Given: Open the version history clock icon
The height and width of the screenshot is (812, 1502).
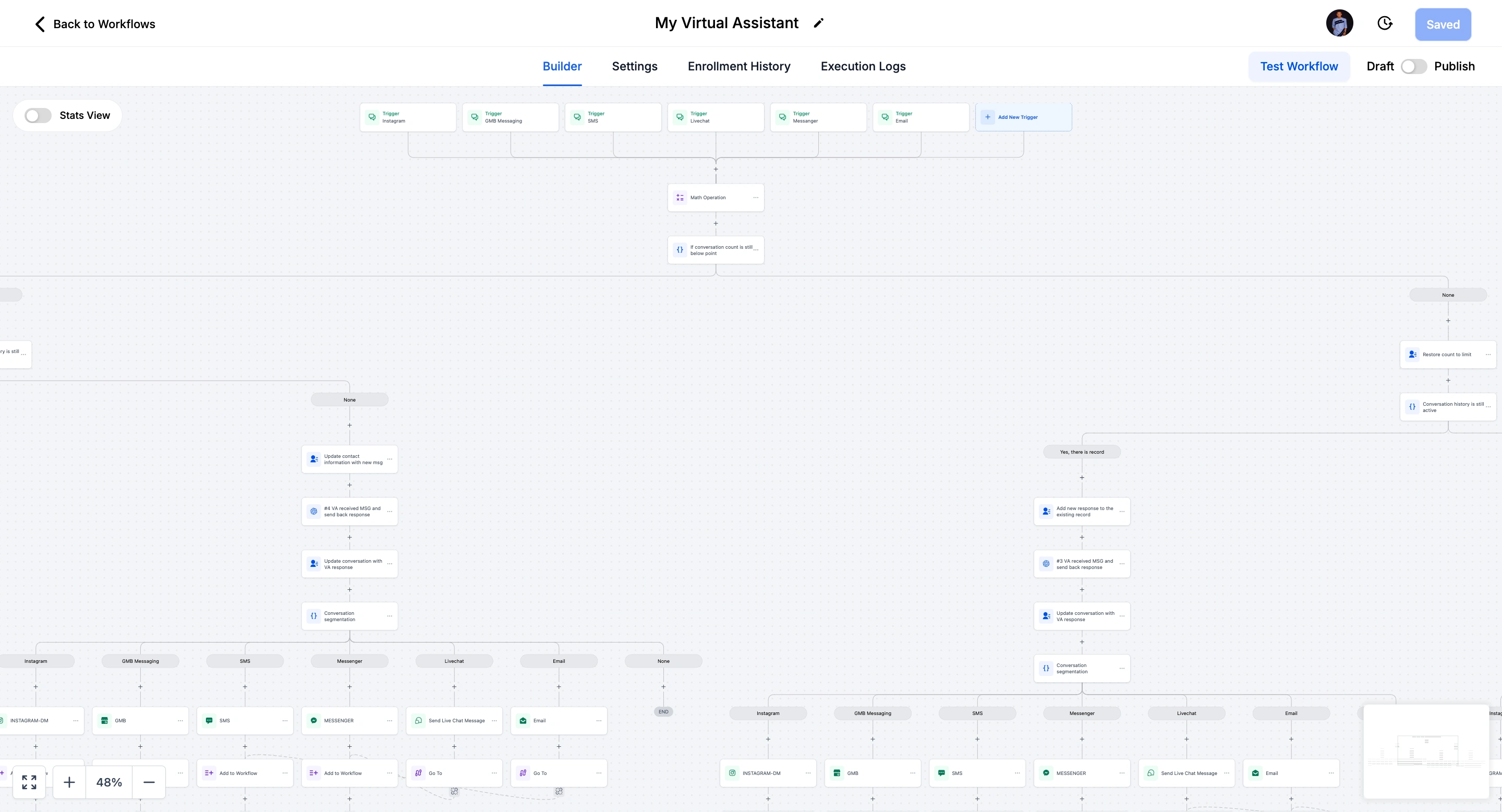Looking at the screenshot, I should point(1385,23).
